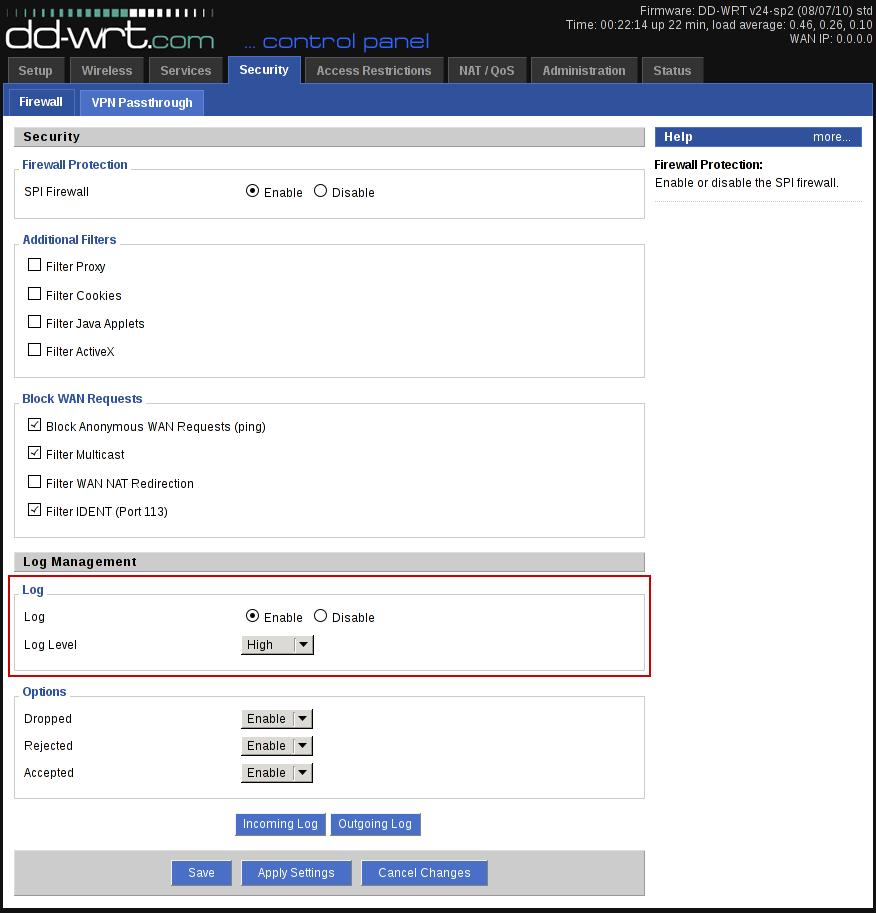Viewport: 876px width, 913px height.
Task: View the Outgoing Log
Action: tap(375, 824)
